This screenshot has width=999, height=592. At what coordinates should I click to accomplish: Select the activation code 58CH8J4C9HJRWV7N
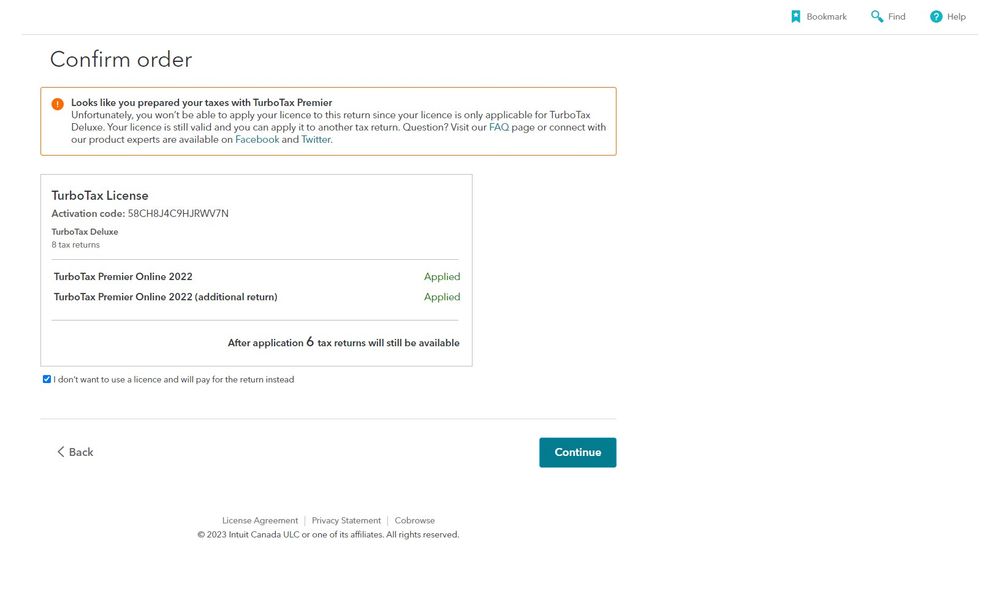(x=178, y=213)
